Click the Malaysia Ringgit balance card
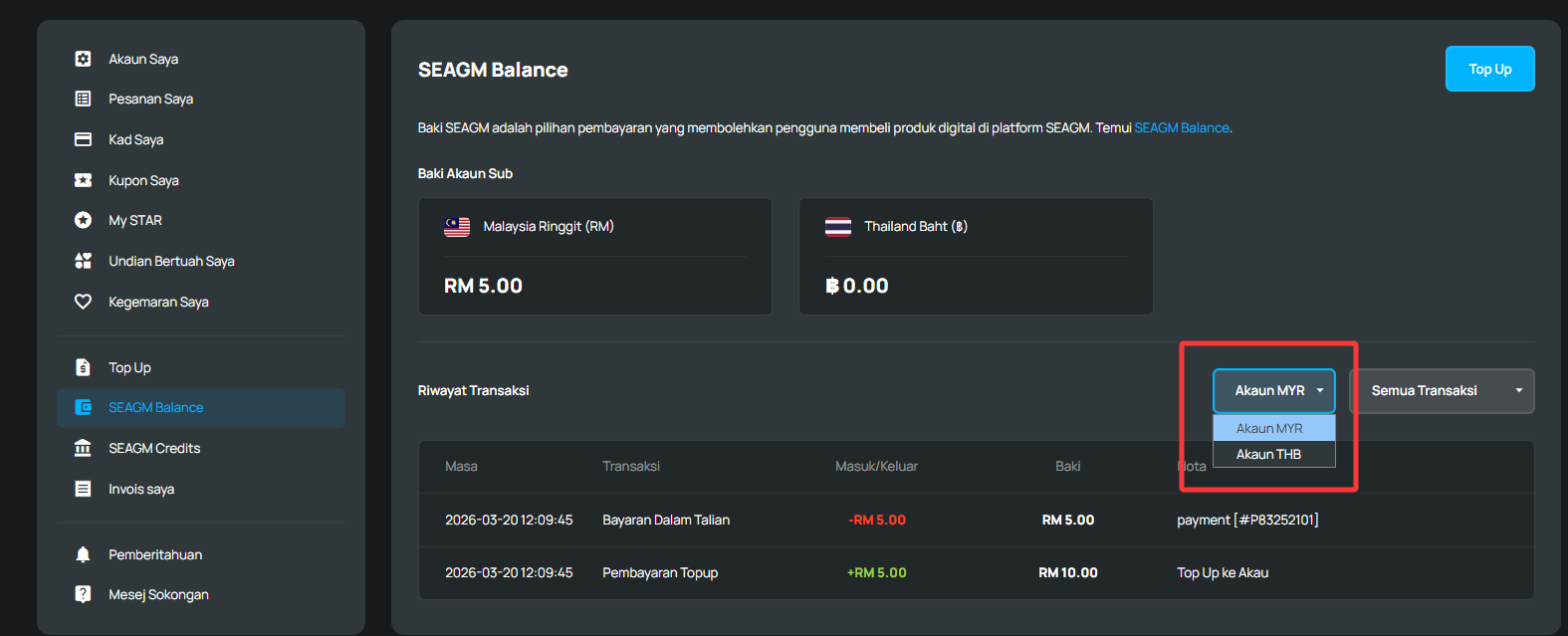Viewport: 1568px width, 636px height. [x=595, y=256]
